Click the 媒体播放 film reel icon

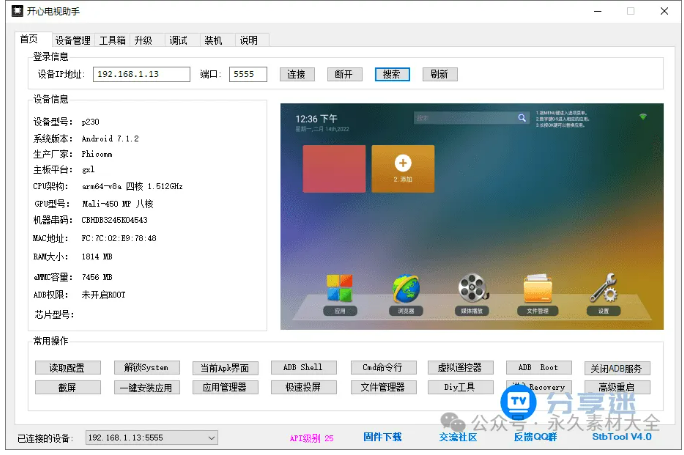tap(471, 288)
